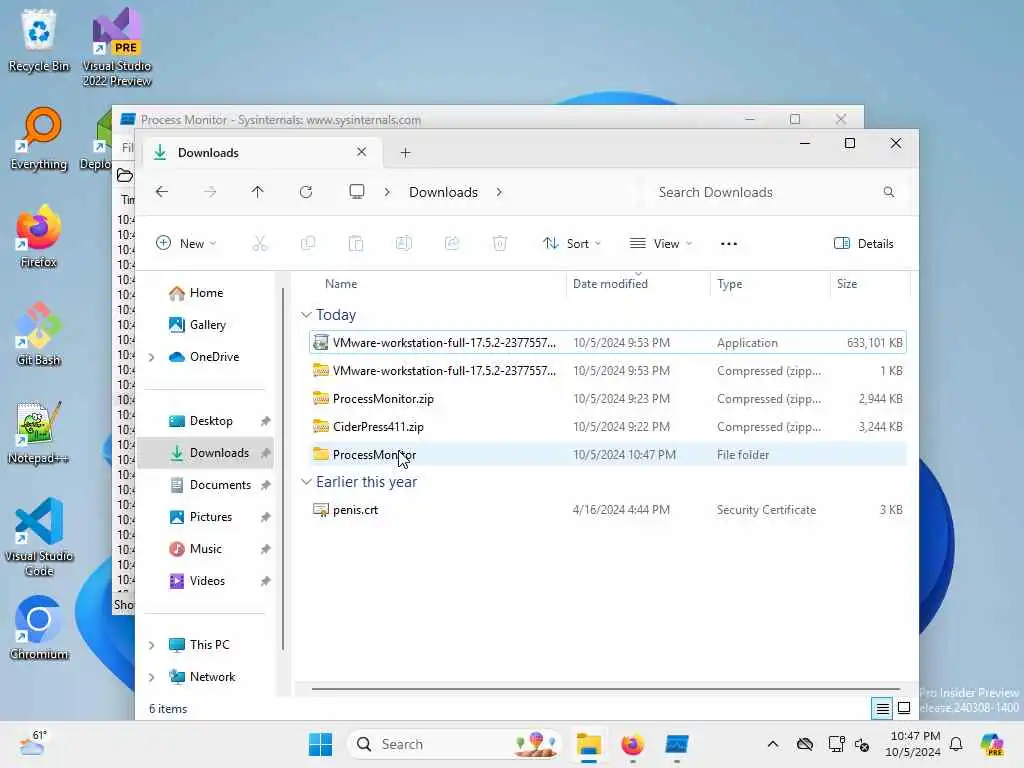Toggle the Details pane button
Image resolution: width=1024 pixels, height=768 pixels.
(863, 244)
